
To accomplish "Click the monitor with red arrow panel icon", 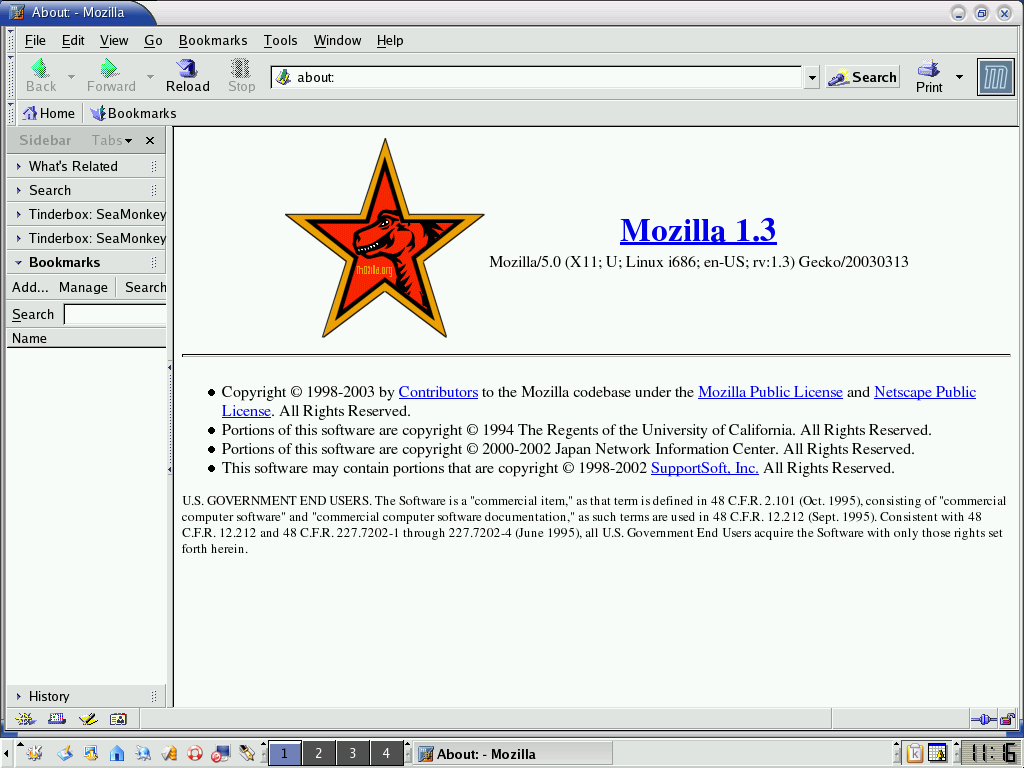I will point(221,754).
